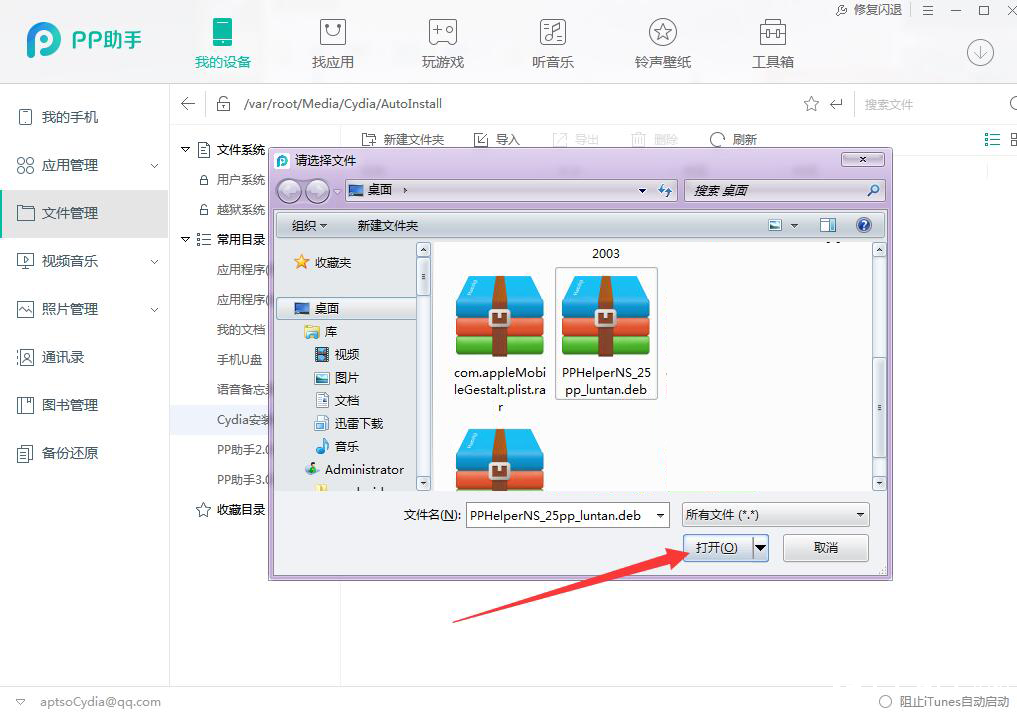Click the 搜索文件 search field

click(x=931, y=104)
